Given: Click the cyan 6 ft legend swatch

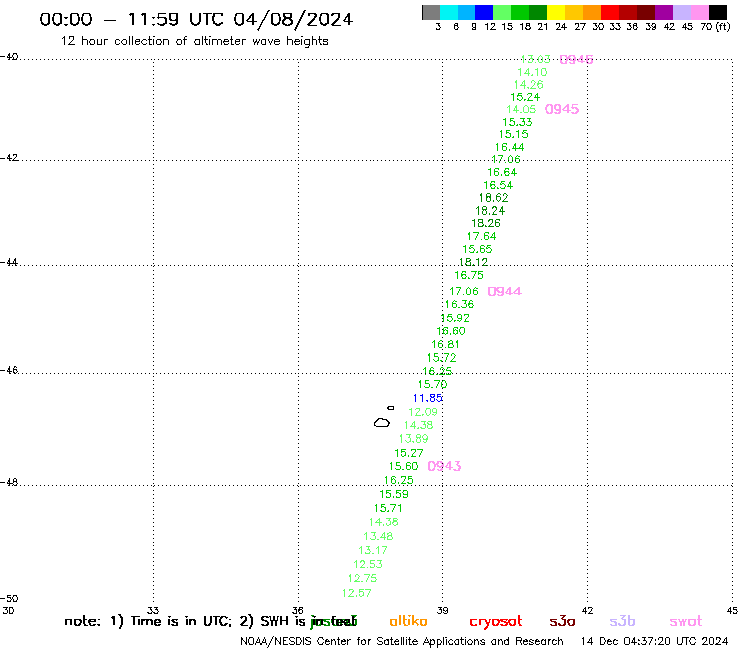Looking at the screenshot, I should (449, 12).
